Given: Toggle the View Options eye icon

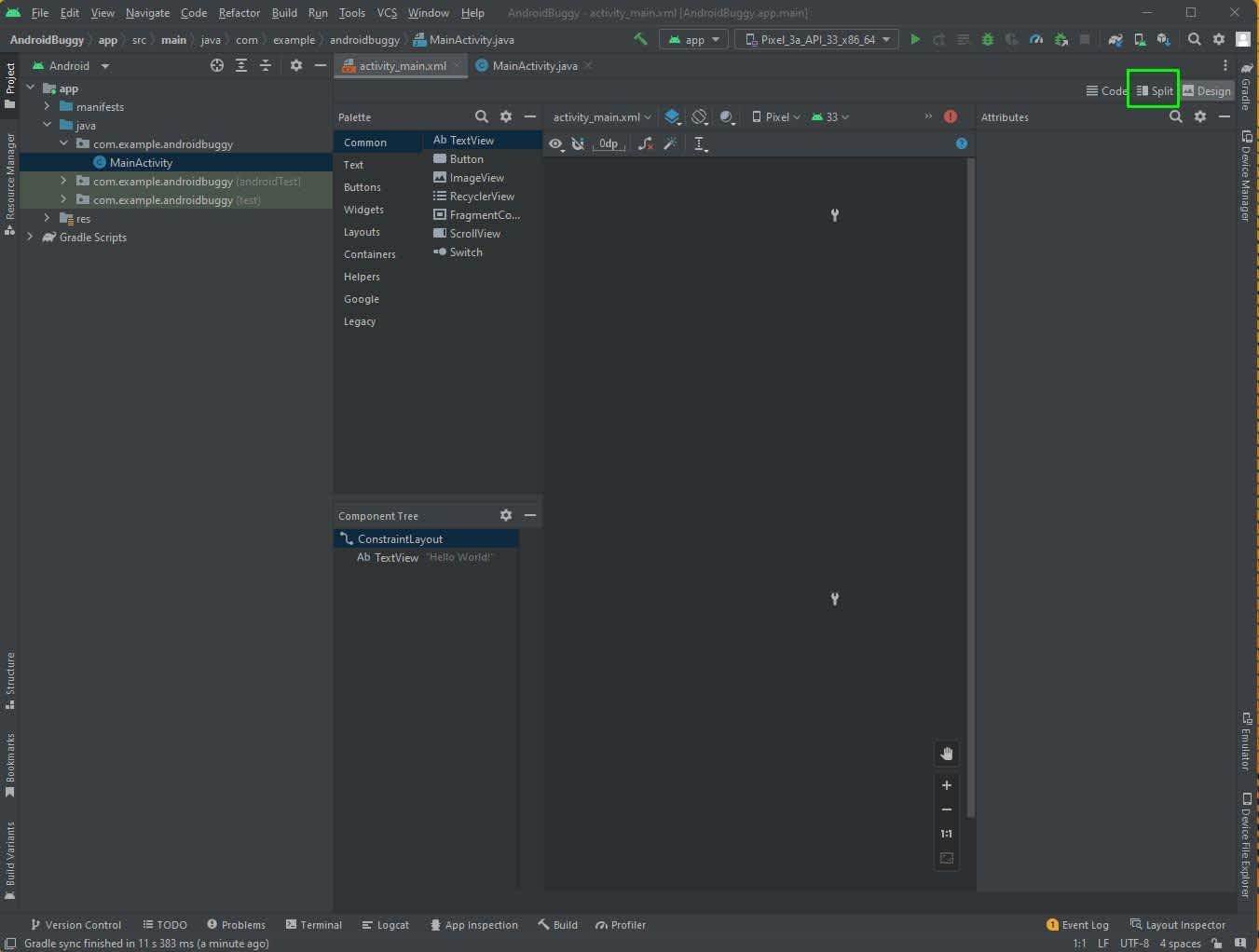Looking at the screenshot, I should 555,143.
